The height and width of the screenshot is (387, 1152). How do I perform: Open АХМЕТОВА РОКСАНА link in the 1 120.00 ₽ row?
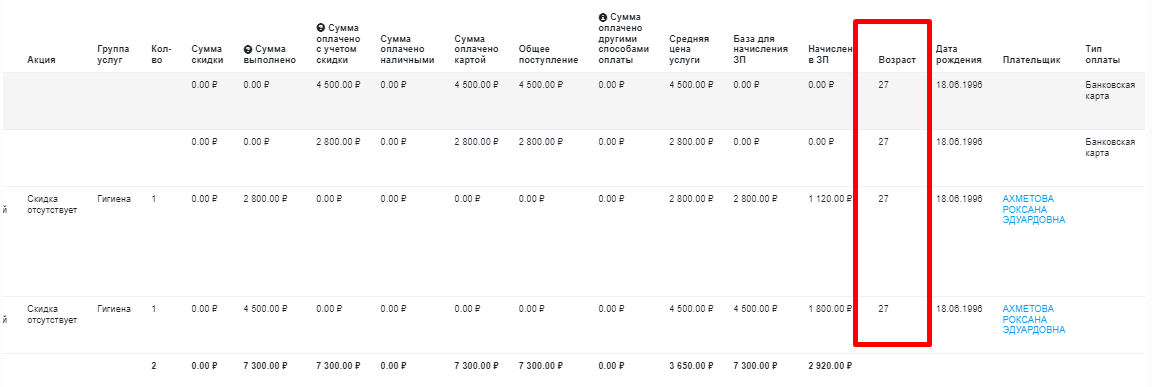tap(1033, 209)
